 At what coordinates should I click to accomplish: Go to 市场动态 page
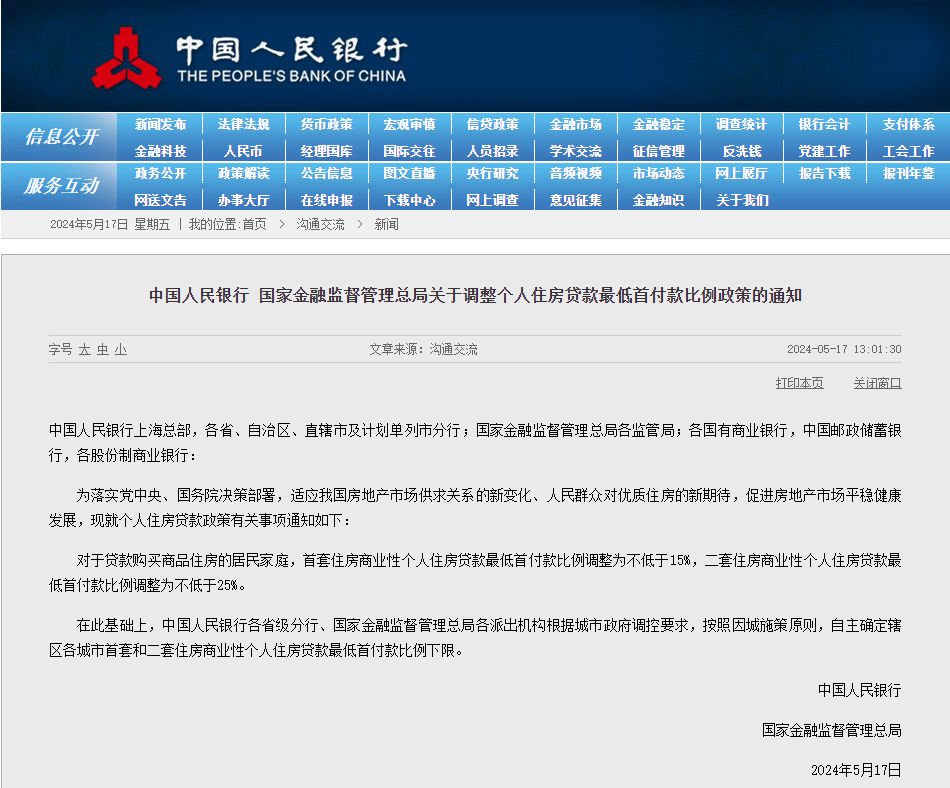(x=659, y=173)
